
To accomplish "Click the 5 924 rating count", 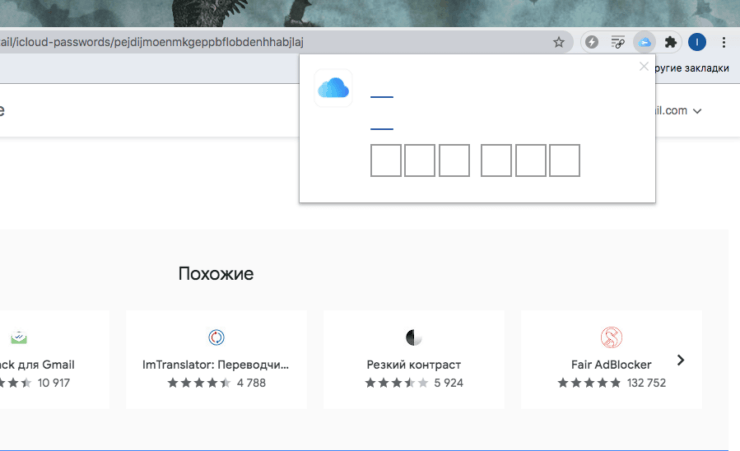I will coord(448,383).
